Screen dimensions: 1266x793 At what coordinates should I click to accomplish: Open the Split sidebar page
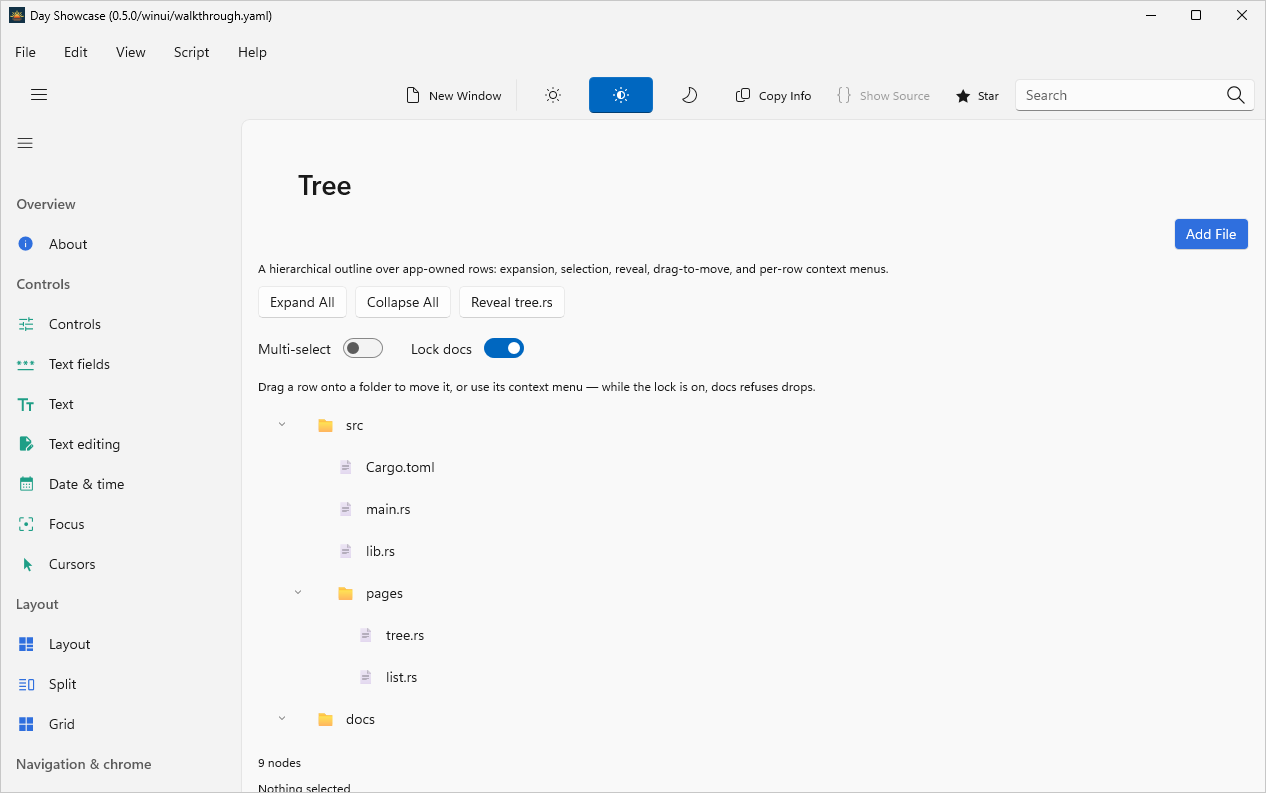(x=120, y=684)
